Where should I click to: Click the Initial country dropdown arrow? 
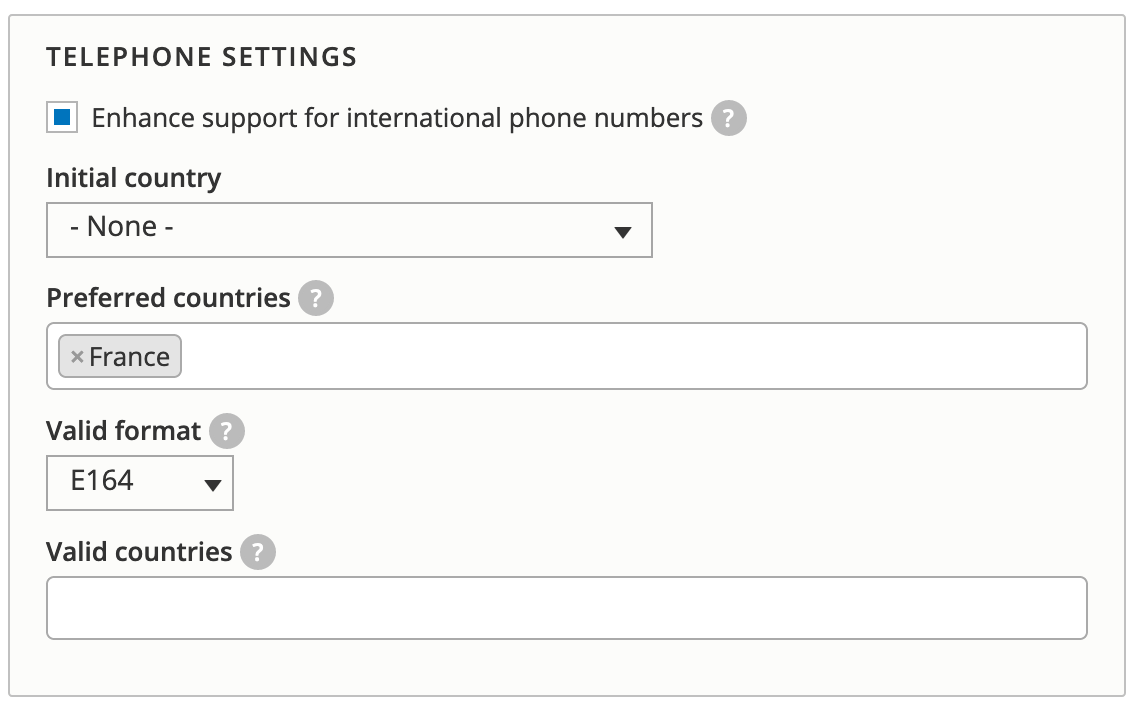coord(623,230)
